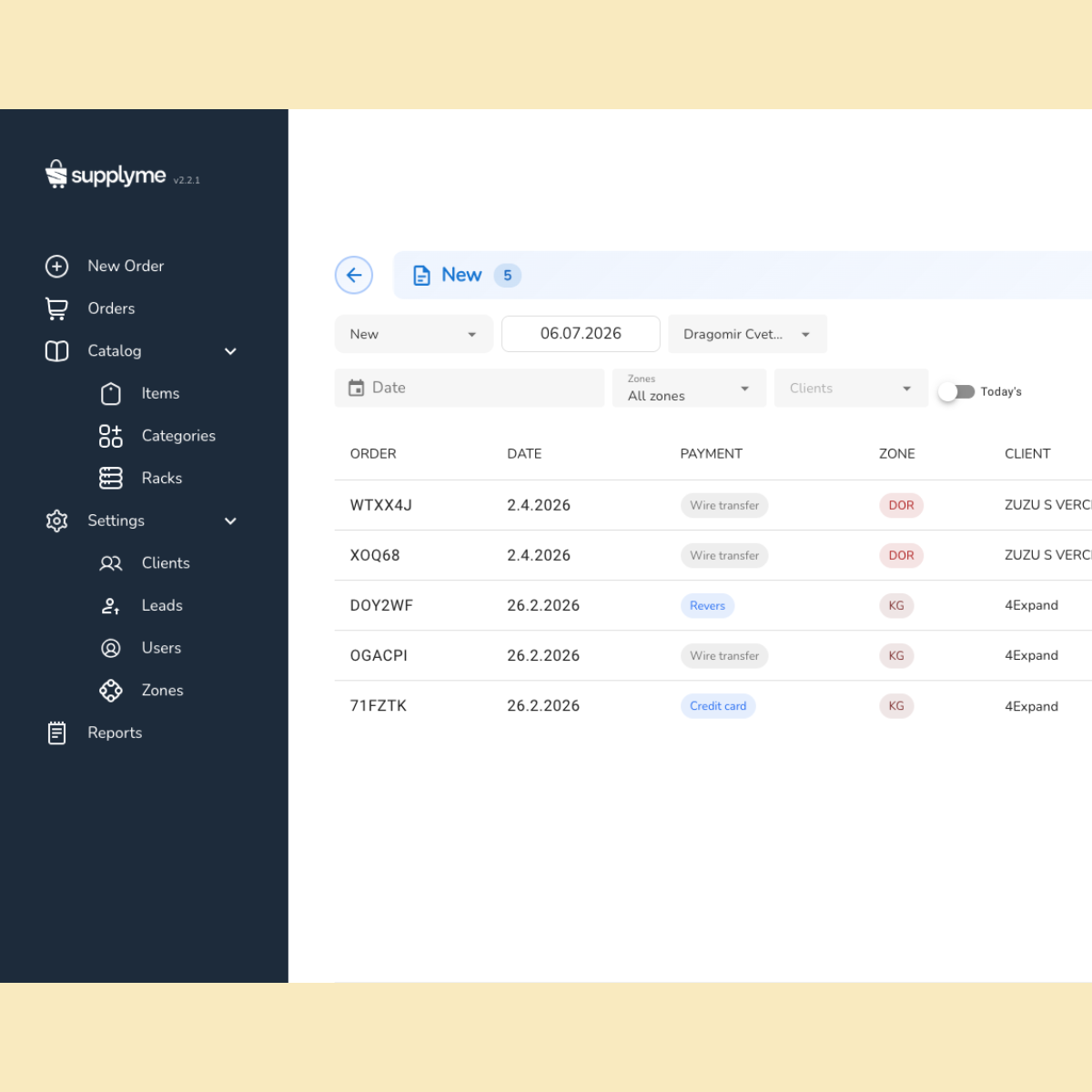Click date 26.2.2026 in 71FZTK row
Viewport: 1092px width, 1092px height.
click(x=543, y=705)
